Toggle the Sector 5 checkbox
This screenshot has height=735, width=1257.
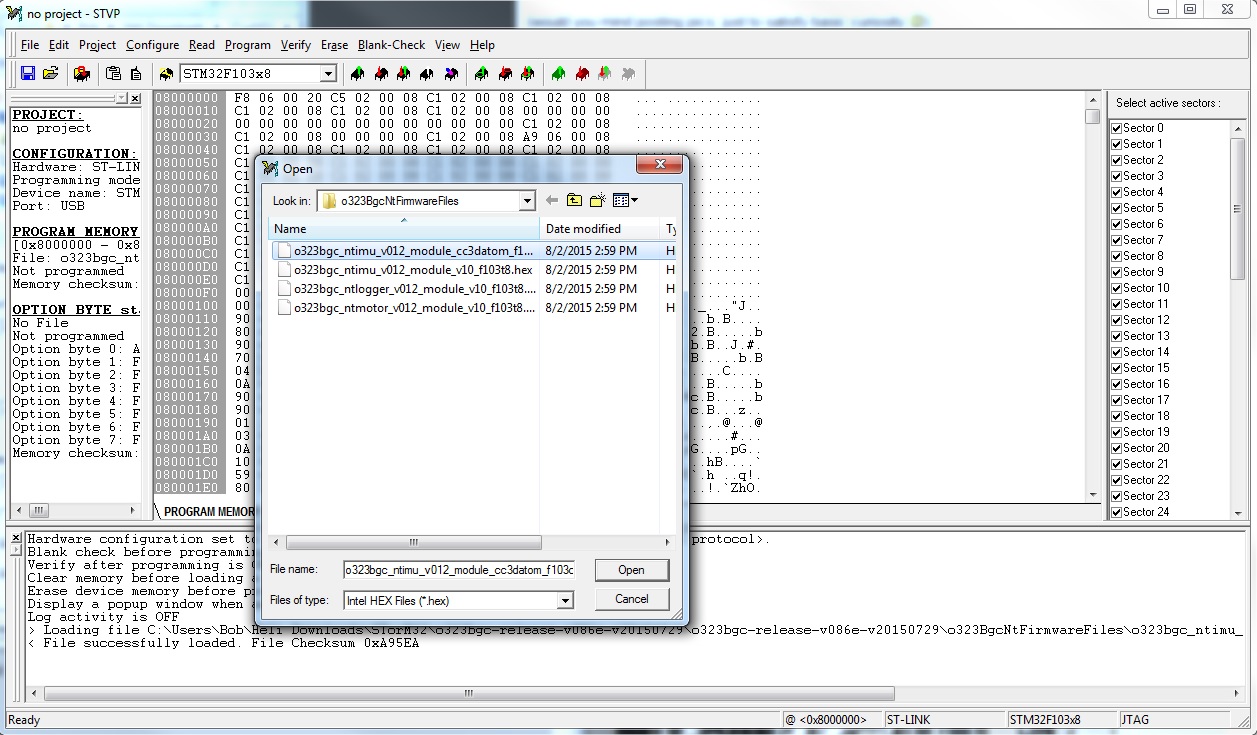pos(1117,208)
